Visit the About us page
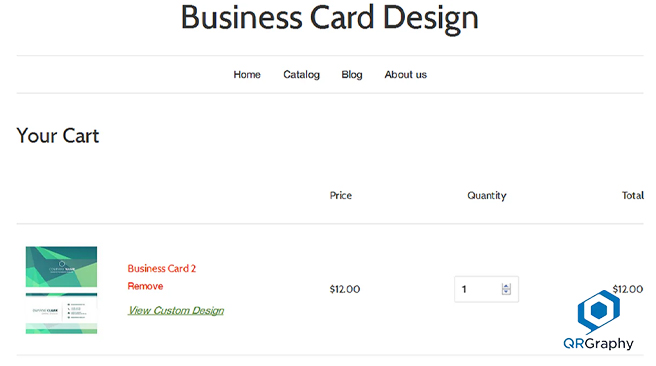 click(405, 74)
